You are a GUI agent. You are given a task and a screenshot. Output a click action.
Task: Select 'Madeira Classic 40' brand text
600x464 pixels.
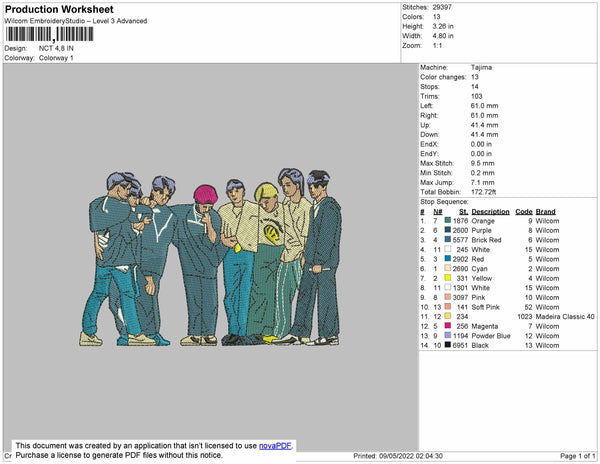[x=565, y=316]
